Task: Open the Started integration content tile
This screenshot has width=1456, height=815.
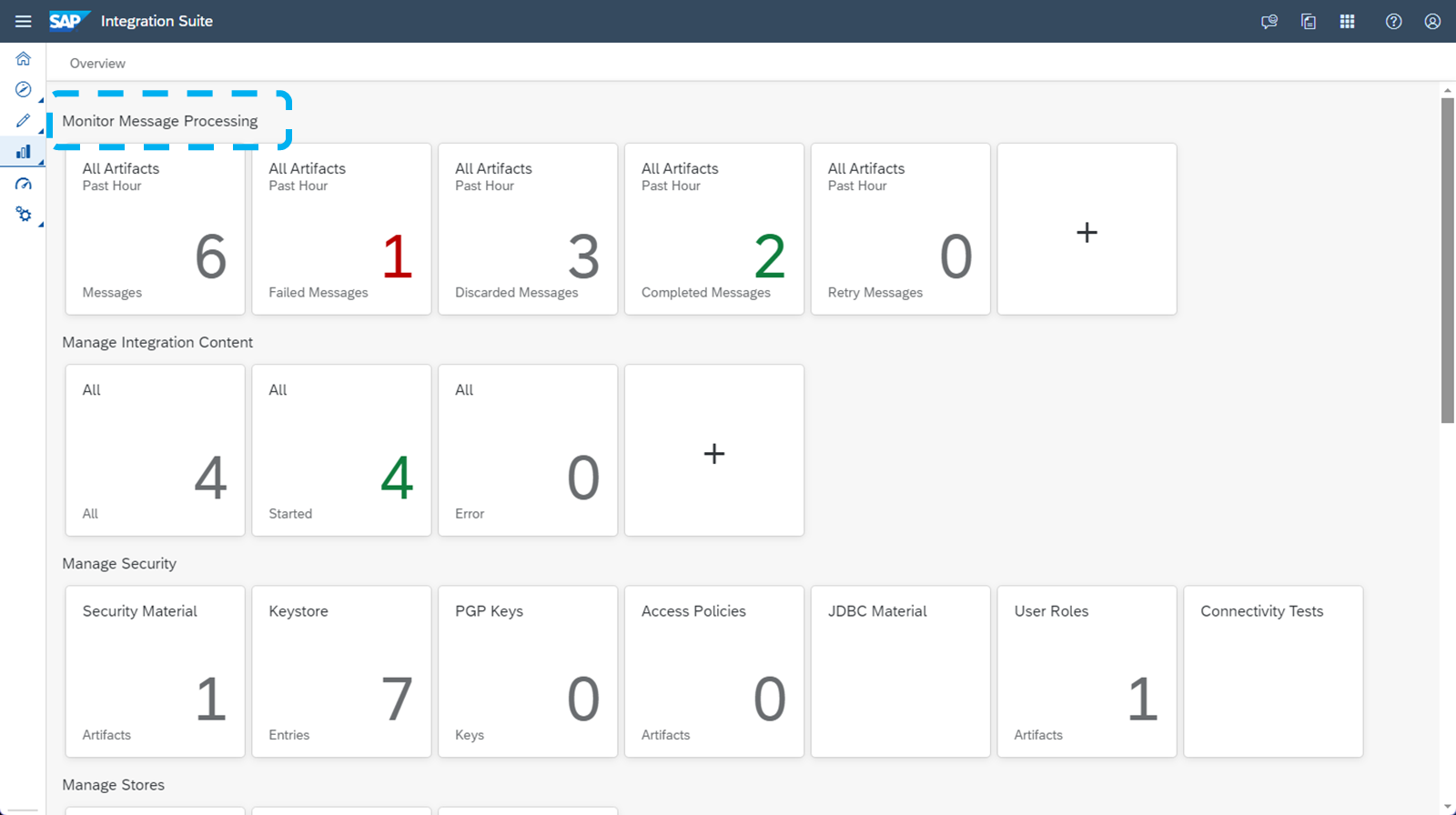Action: tap(341, 450)
